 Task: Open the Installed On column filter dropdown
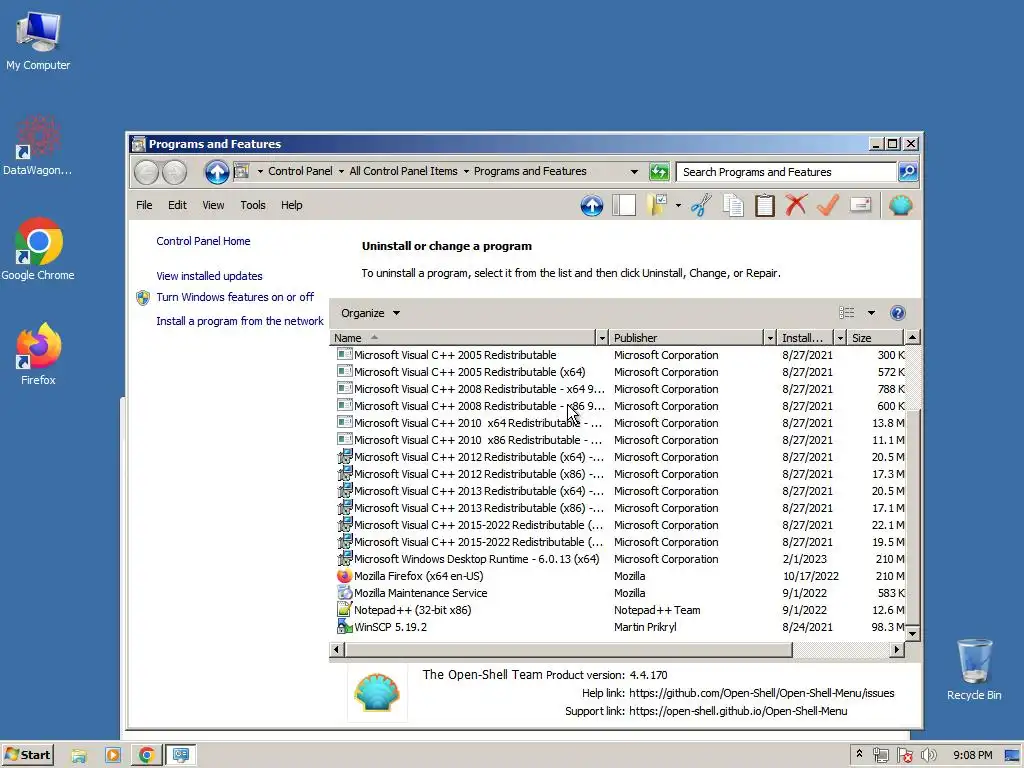[840, 338]
